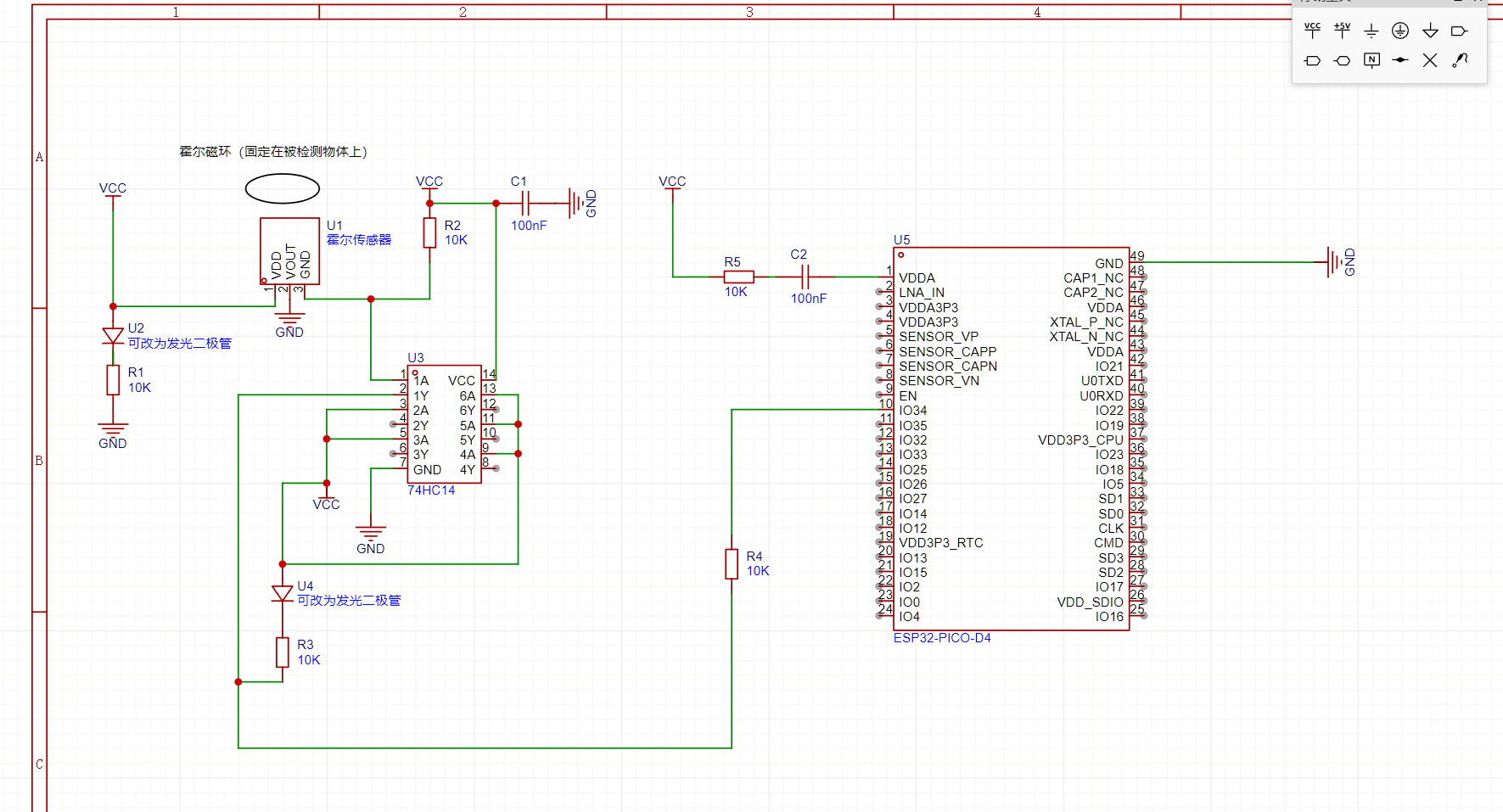
Task: Select the diode U4 symbol
Action: pyautogui.click(x=283, y=593)
